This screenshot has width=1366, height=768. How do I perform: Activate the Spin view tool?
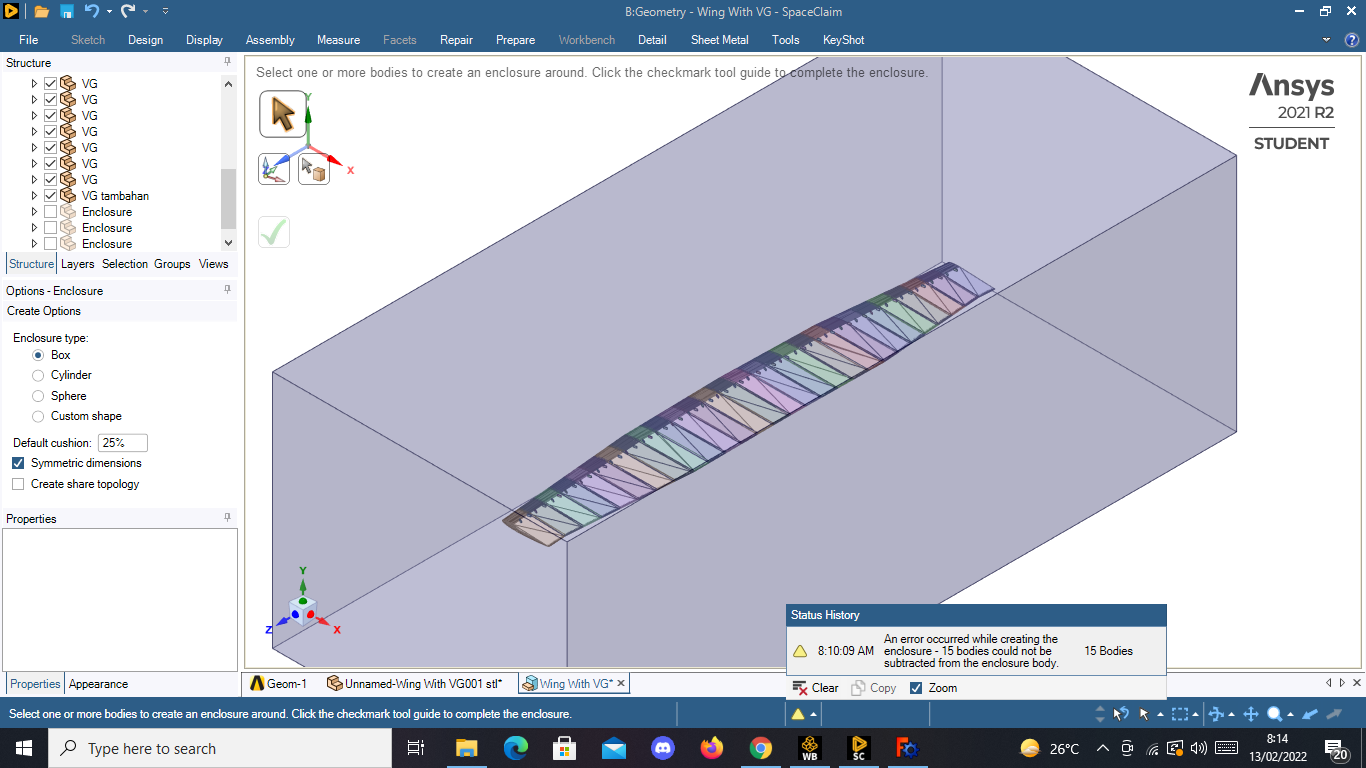[x=1217, y=714]
